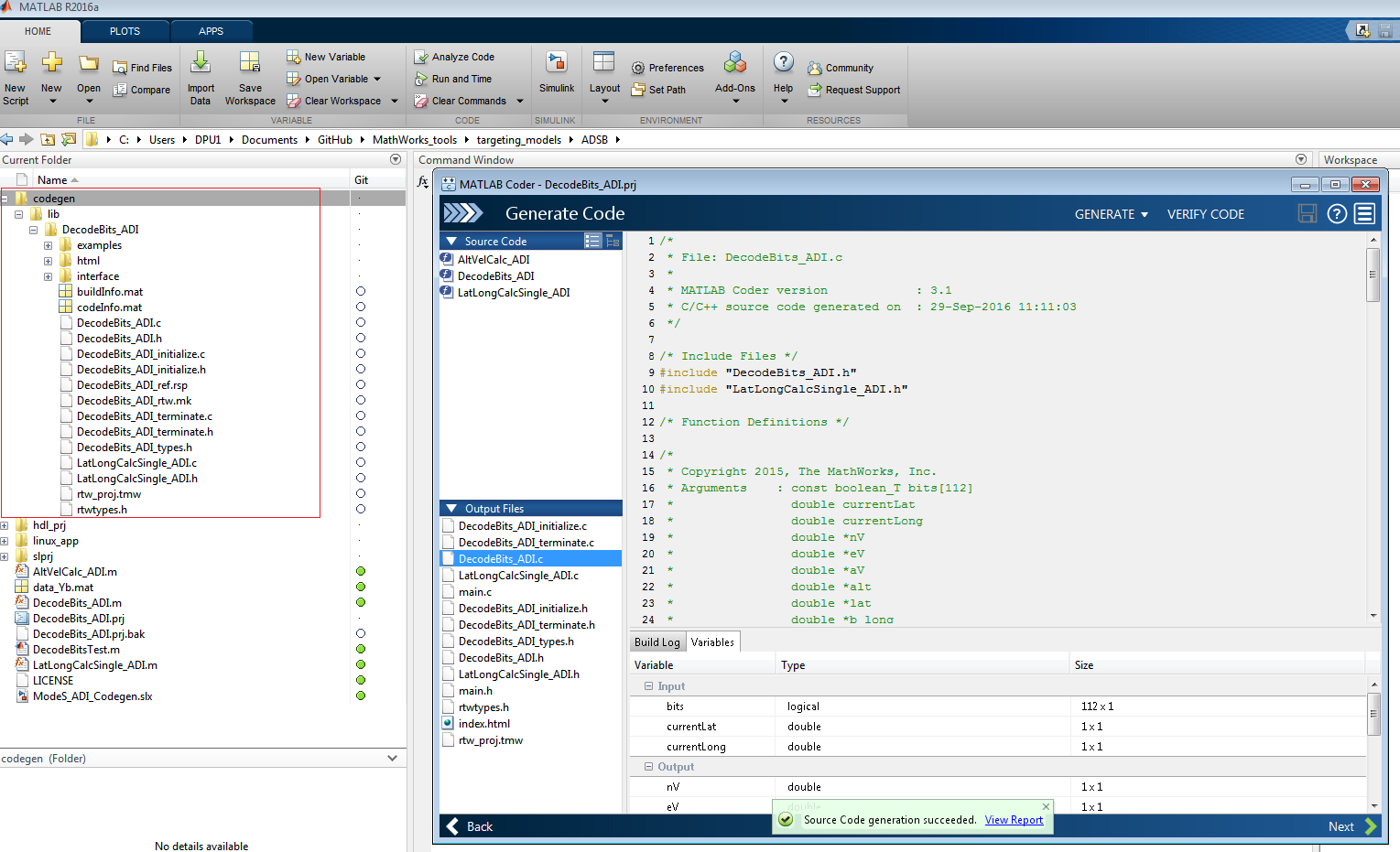Collapse the Output Files section
The width and height of the screenshot is (1400, 852).
coord(450,508)
